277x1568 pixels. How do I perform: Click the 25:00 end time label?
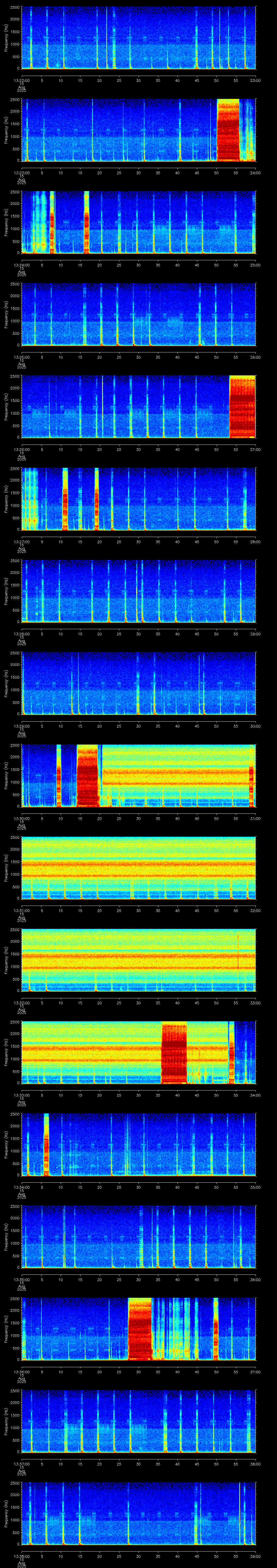pos(255,265)
